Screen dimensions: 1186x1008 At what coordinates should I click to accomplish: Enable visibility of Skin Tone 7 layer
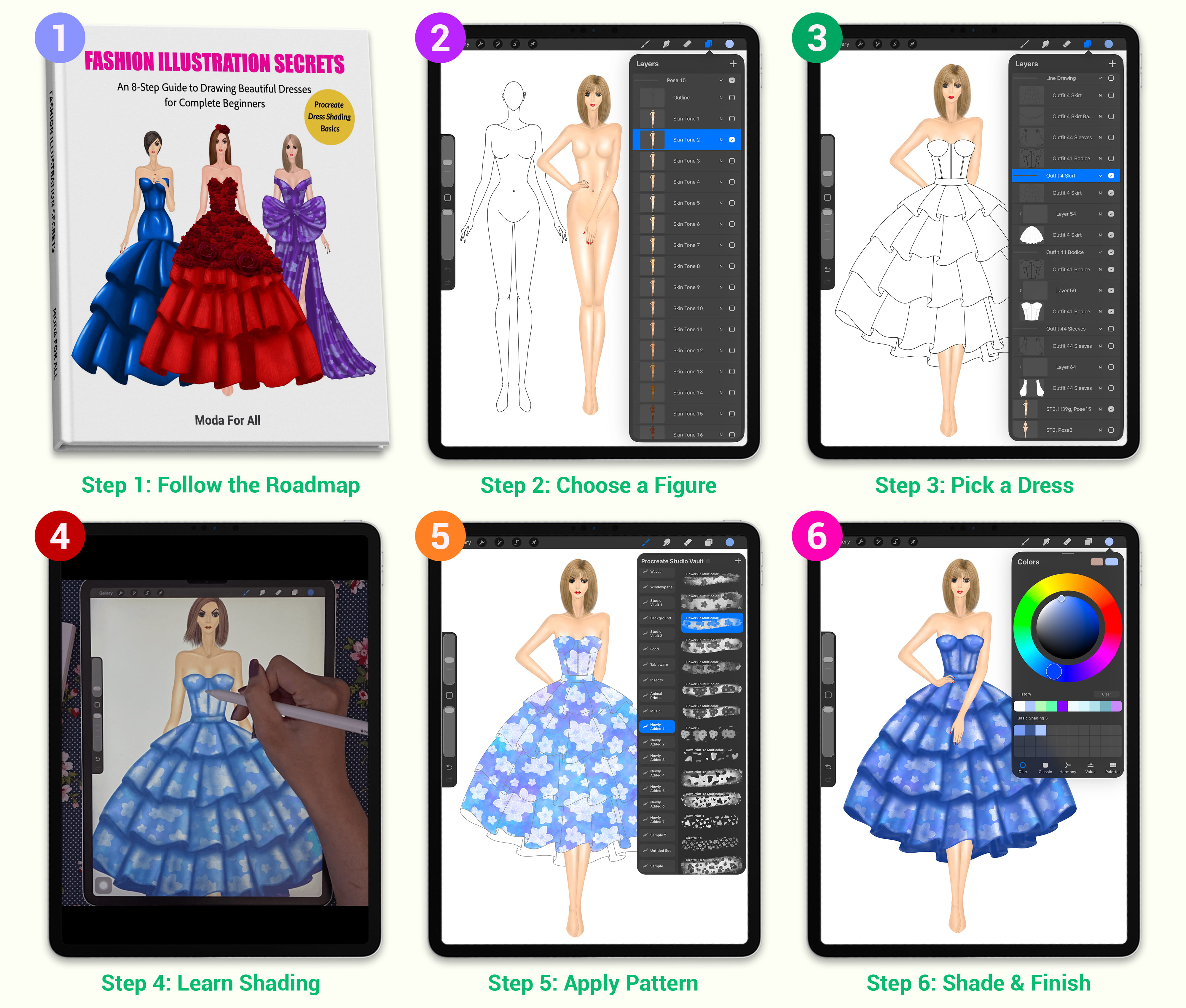pyautogui.click(x=732, y=245)
